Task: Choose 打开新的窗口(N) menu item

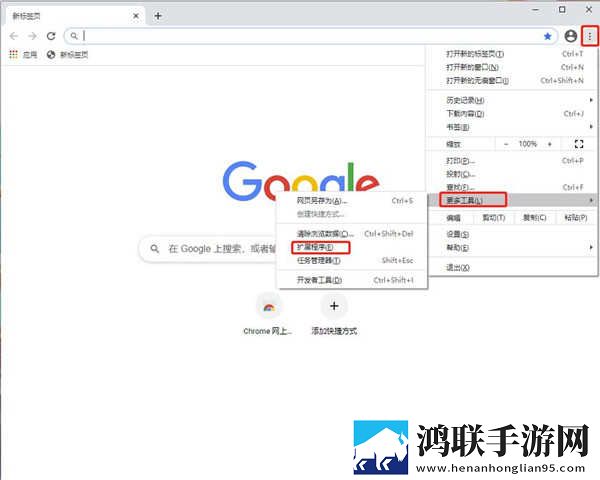Action: click(x=512, y=67)
